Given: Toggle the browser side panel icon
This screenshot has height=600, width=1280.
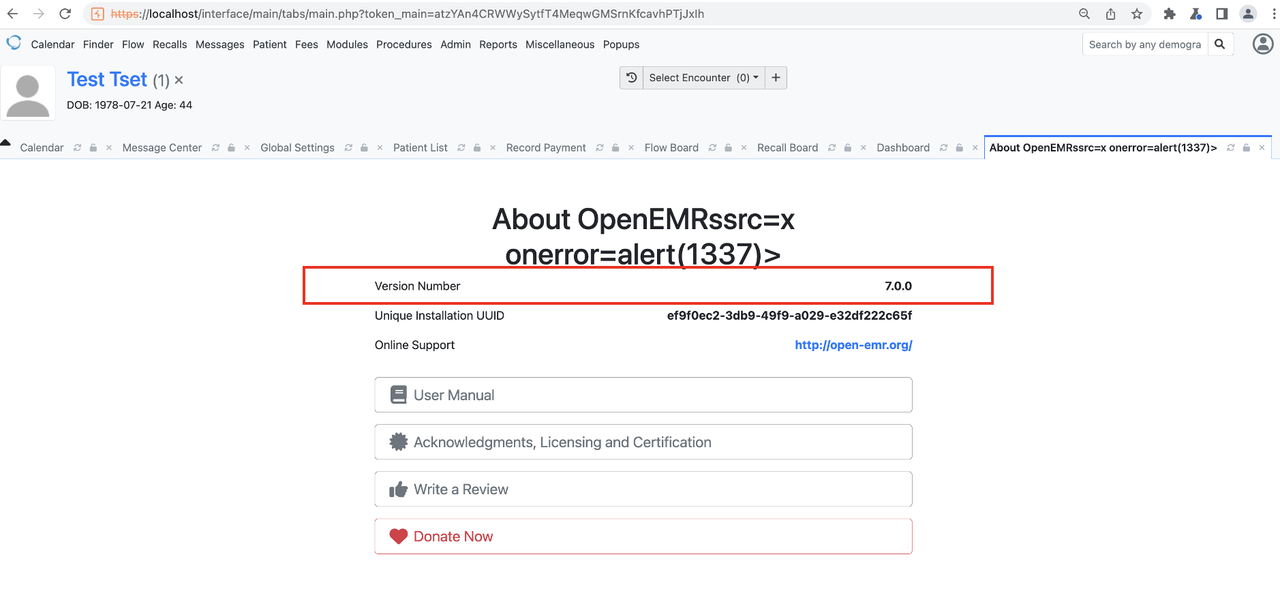Looking at the screenshot, I should point(1222,14).
